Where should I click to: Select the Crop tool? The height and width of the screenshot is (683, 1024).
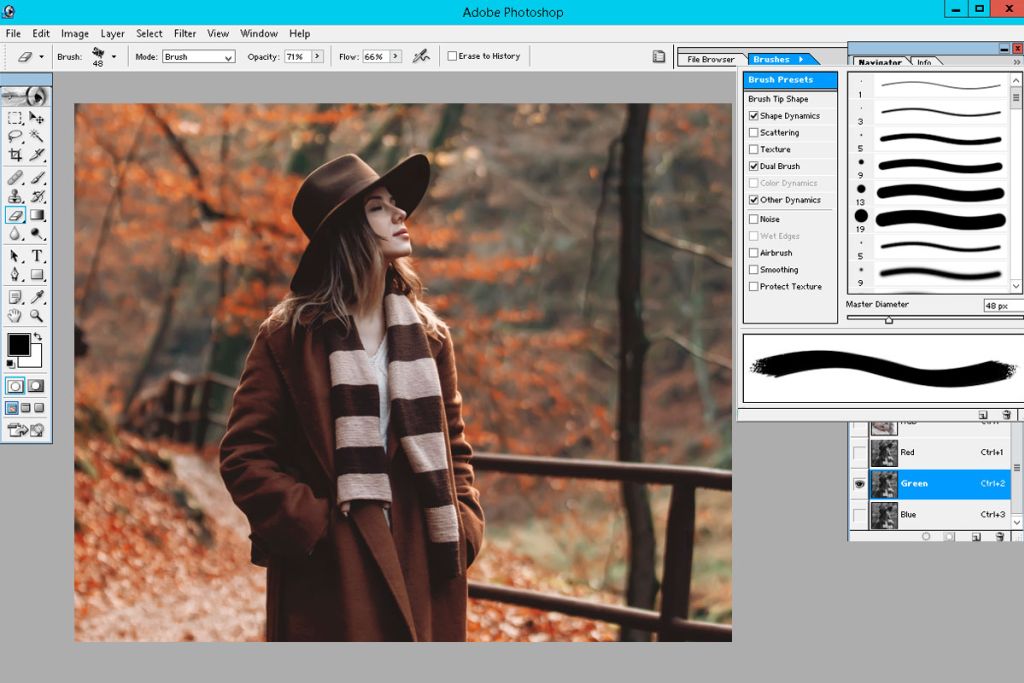(14, 154)
